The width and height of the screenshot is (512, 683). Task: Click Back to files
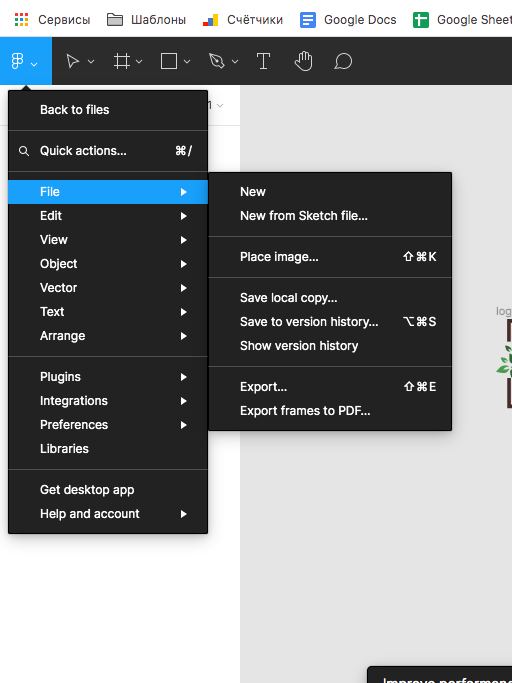(108, 110)
